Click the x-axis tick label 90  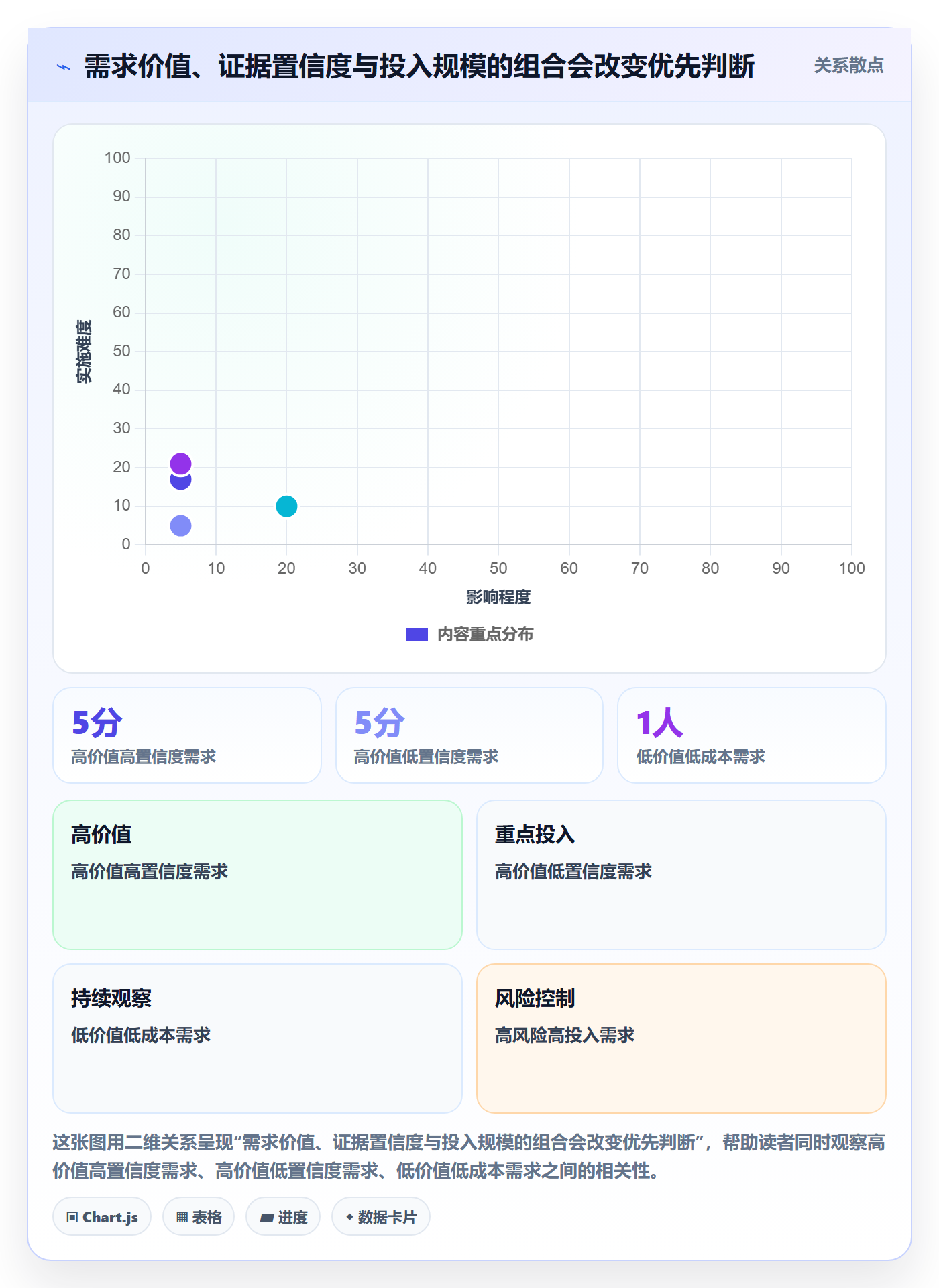[x=781, y=568]
